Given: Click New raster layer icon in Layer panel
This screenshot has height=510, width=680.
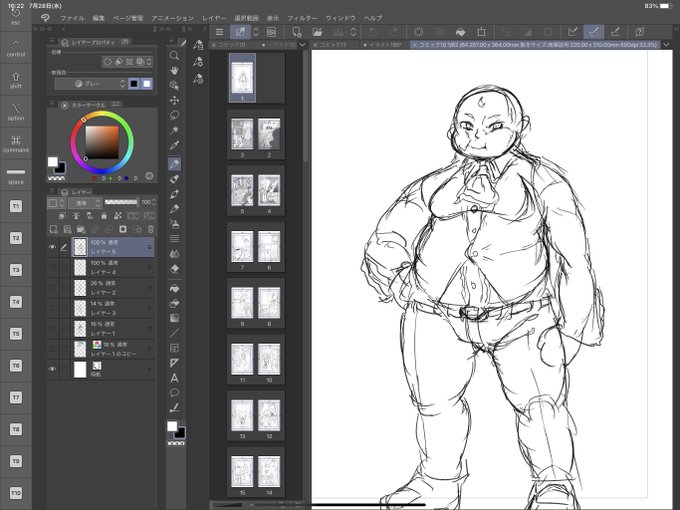Looking at the screenshot, I should pyautogui.click(x=53, y=229).
